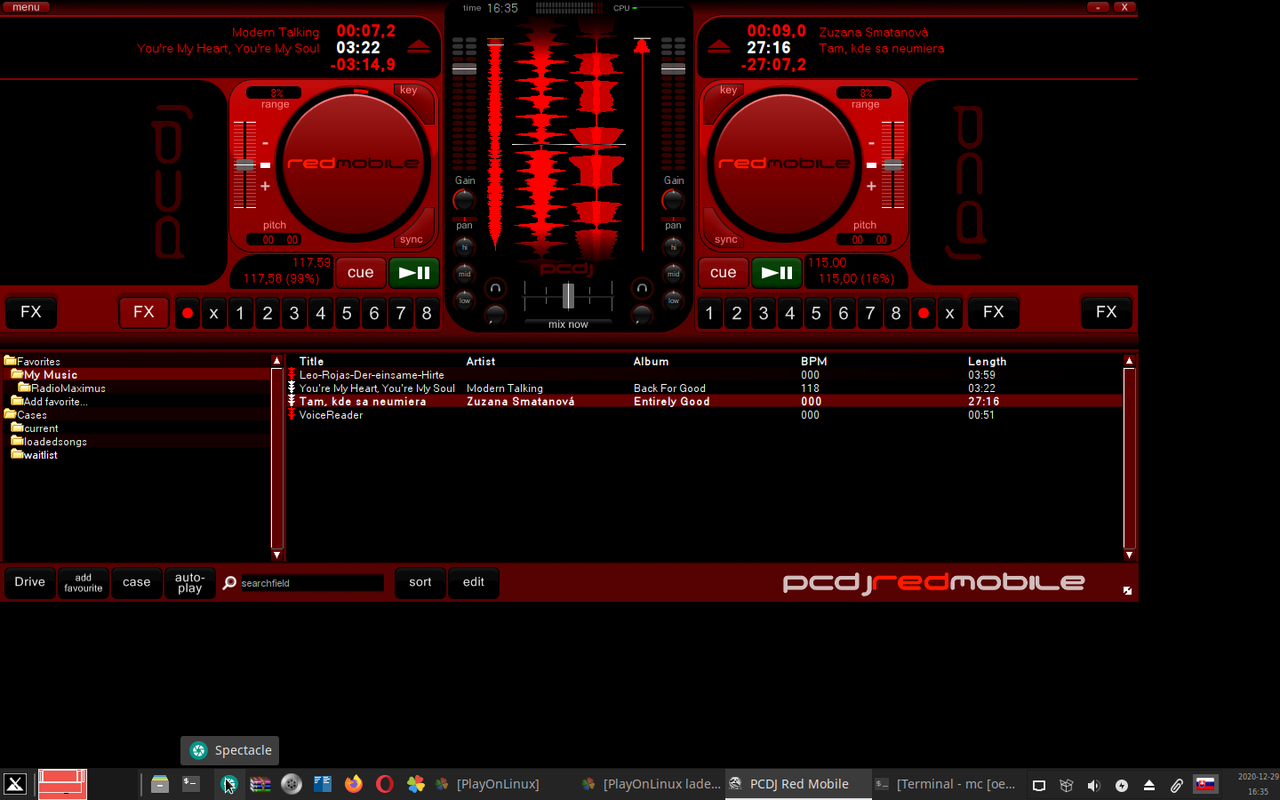1280x800 pixels.
Task: Click the Drive button
Action: [30, 583]
